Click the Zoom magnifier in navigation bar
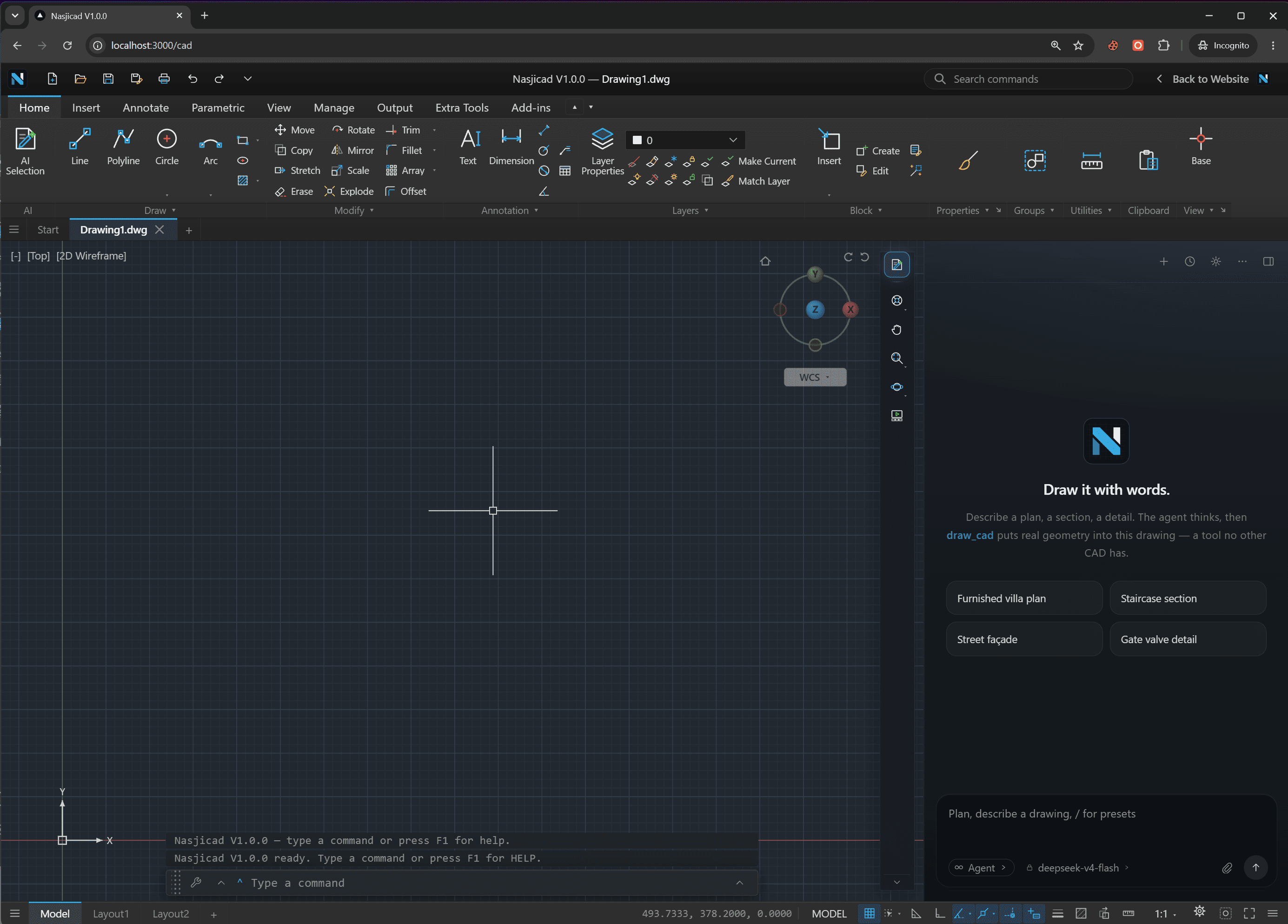 tap(896, 358)
